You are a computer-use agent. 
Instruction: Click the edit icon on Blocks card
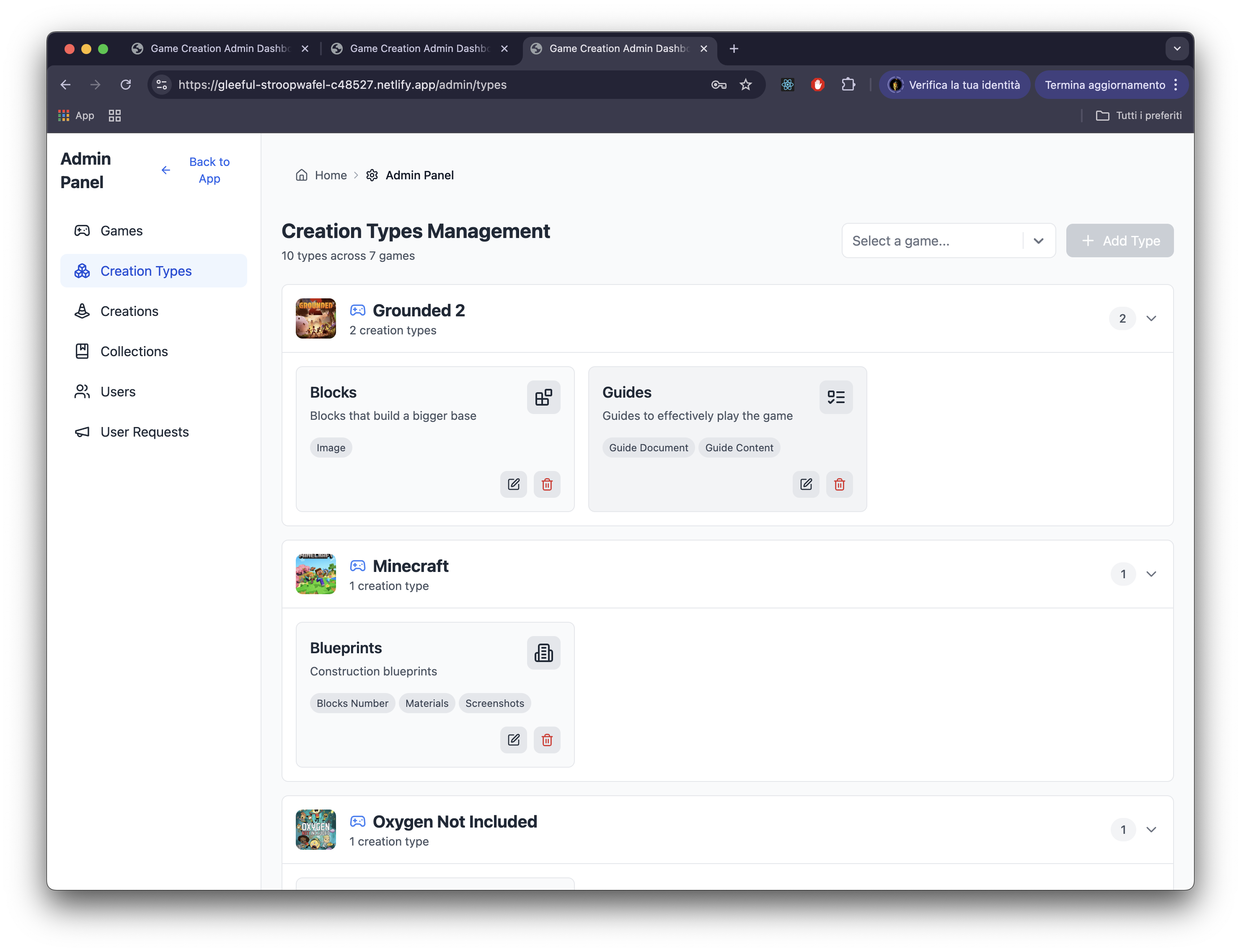click(x=513, y=484)
